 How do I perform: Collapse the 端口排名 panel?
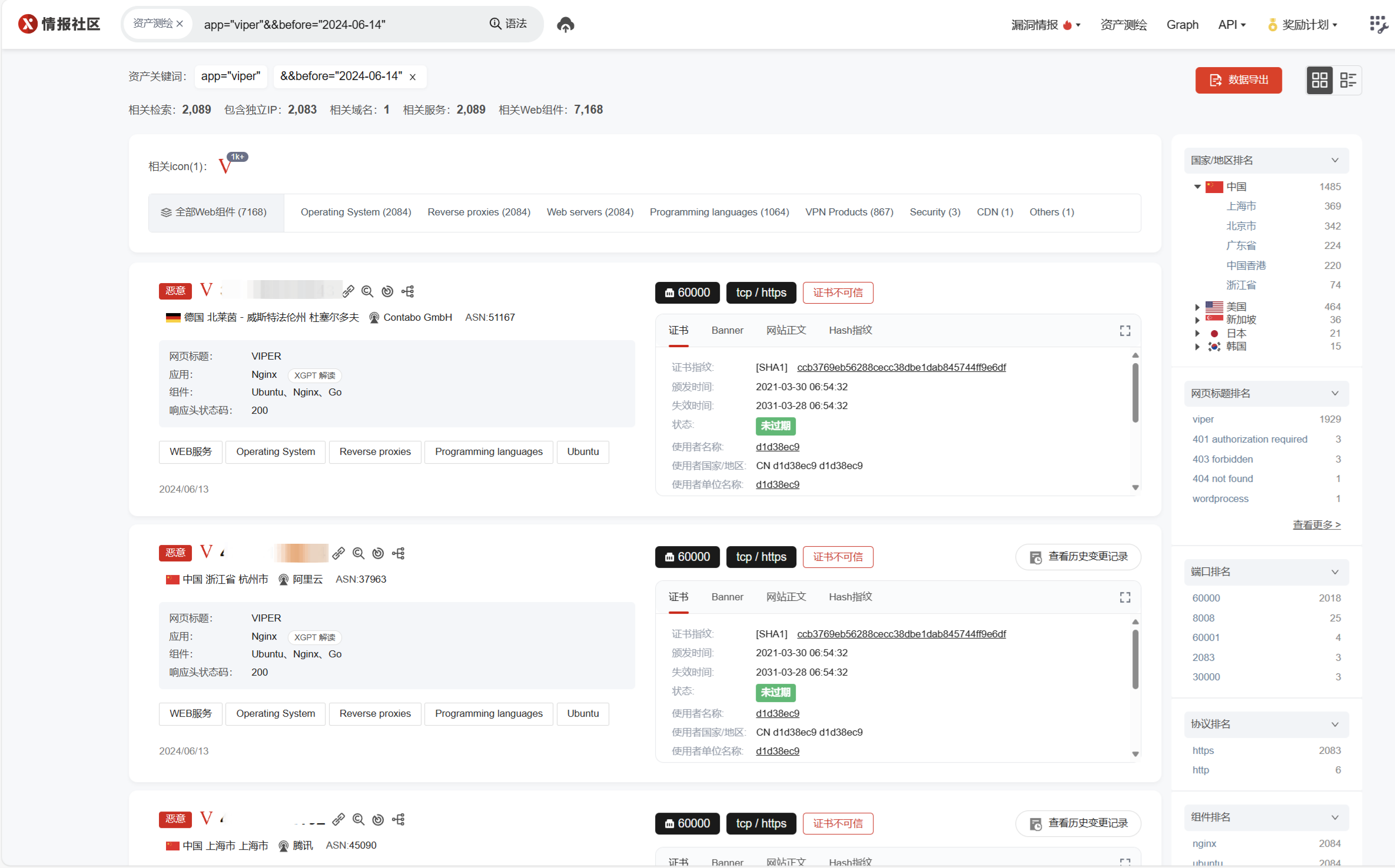(1334, 572)
